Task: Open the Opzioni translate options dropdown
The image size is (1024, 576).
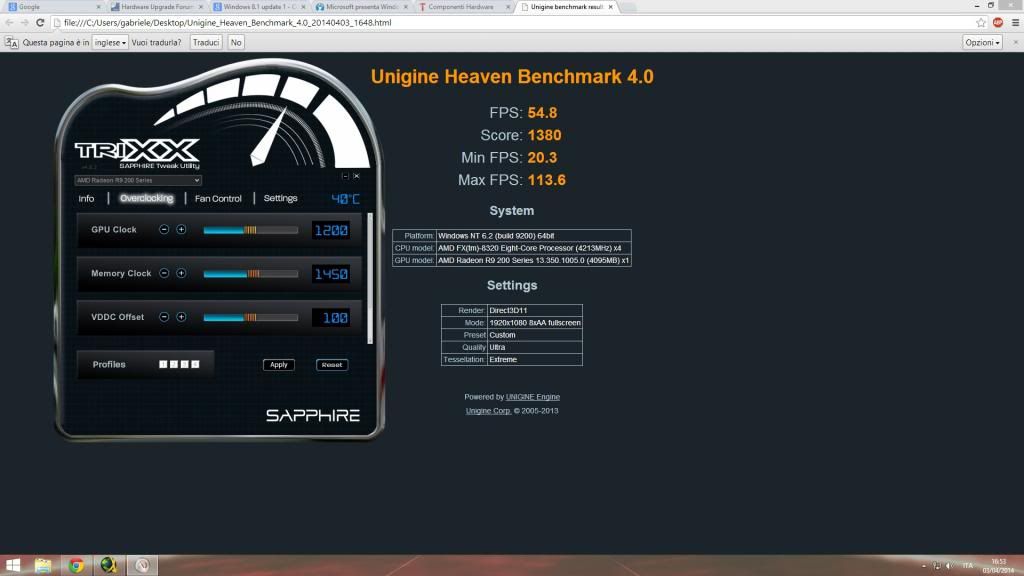Action: click(982, 42)
